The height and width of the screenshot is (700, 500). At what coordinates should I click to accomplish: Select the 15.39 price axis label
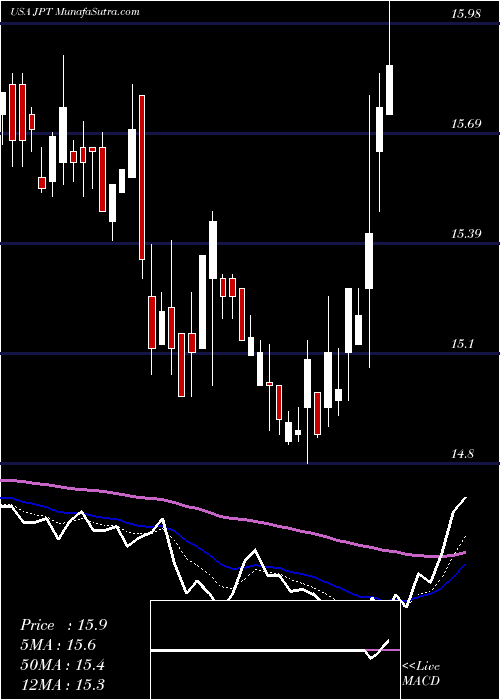click(x=466, y=233)
